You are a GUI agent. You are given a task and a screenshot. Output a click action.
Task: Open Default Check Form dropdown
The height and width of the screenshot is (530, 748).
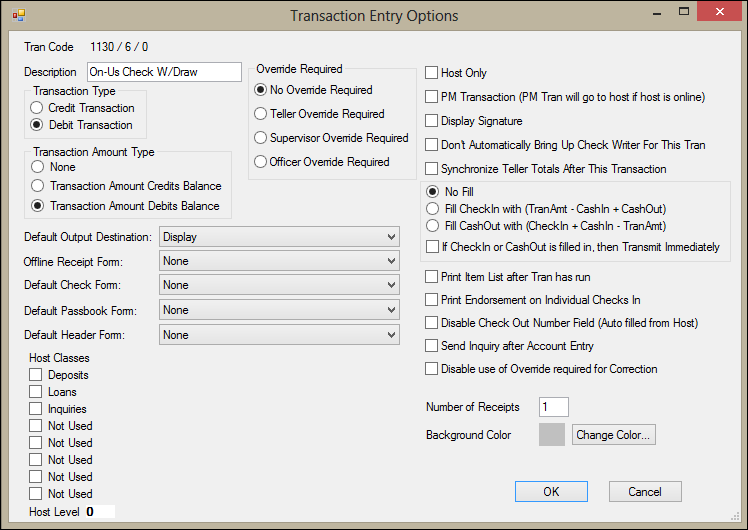[x=279, y=285]
